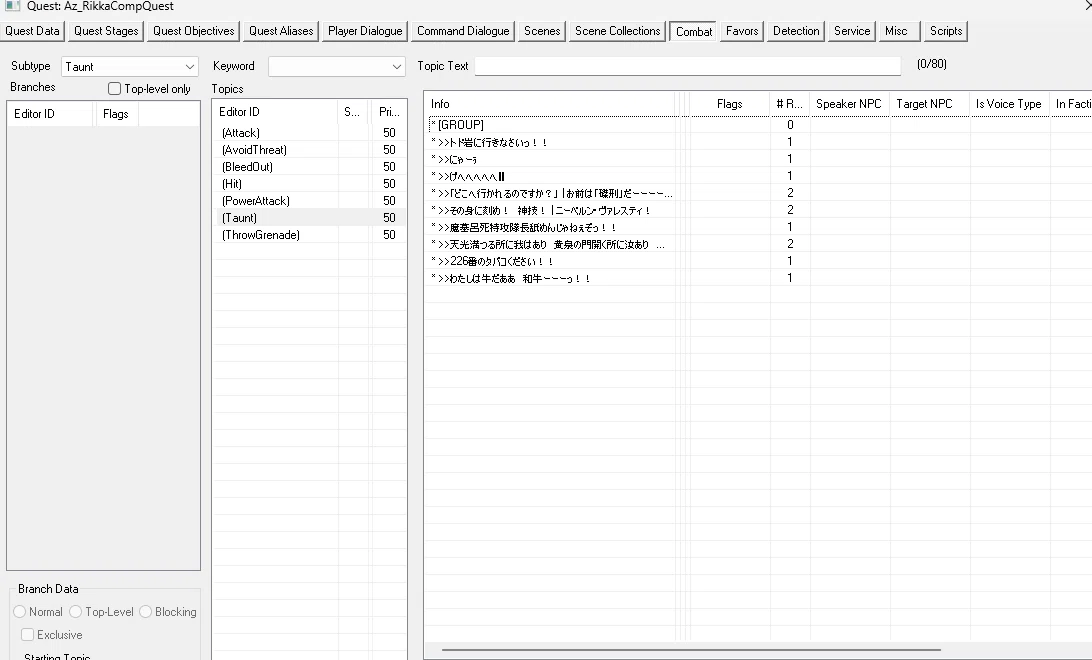Screen dimensions: 1092x660
Task: Choose the Blocking radio button
Action: pos(146,611)
